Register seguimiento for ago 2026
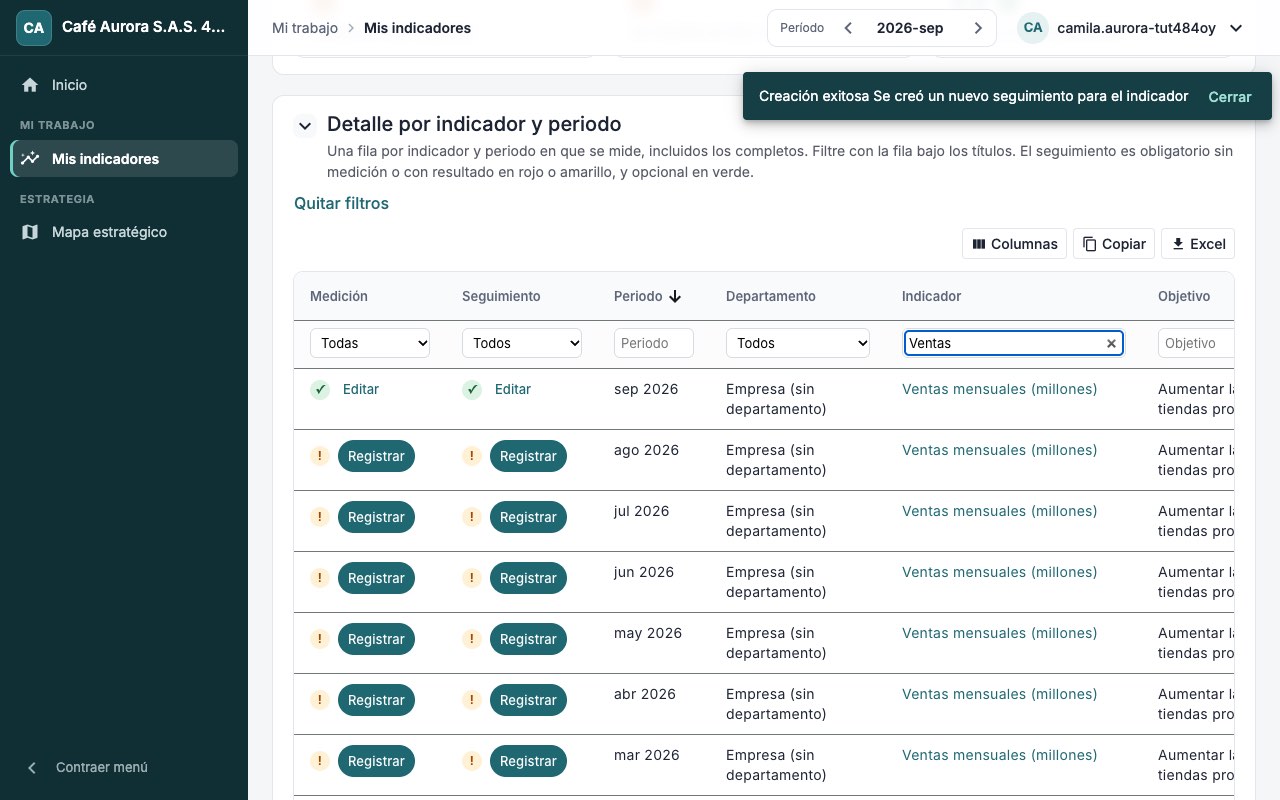Viewport: 1280px width, 800px height. tap(528, 456)
